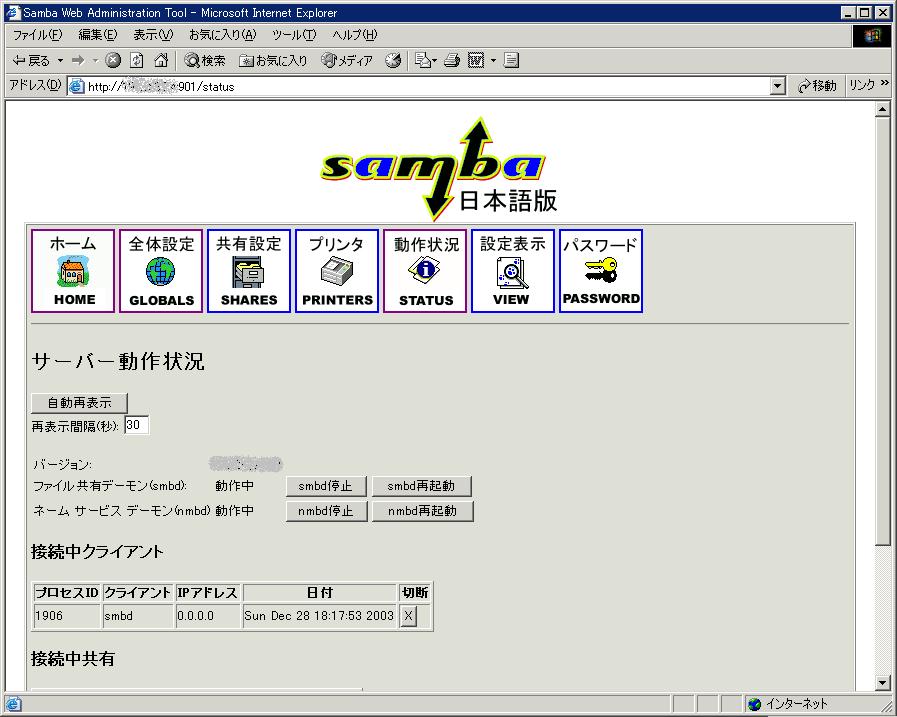Open the STATUS 動作状況 icon
This screenshot has width=897, height=717.
[425, 271]
